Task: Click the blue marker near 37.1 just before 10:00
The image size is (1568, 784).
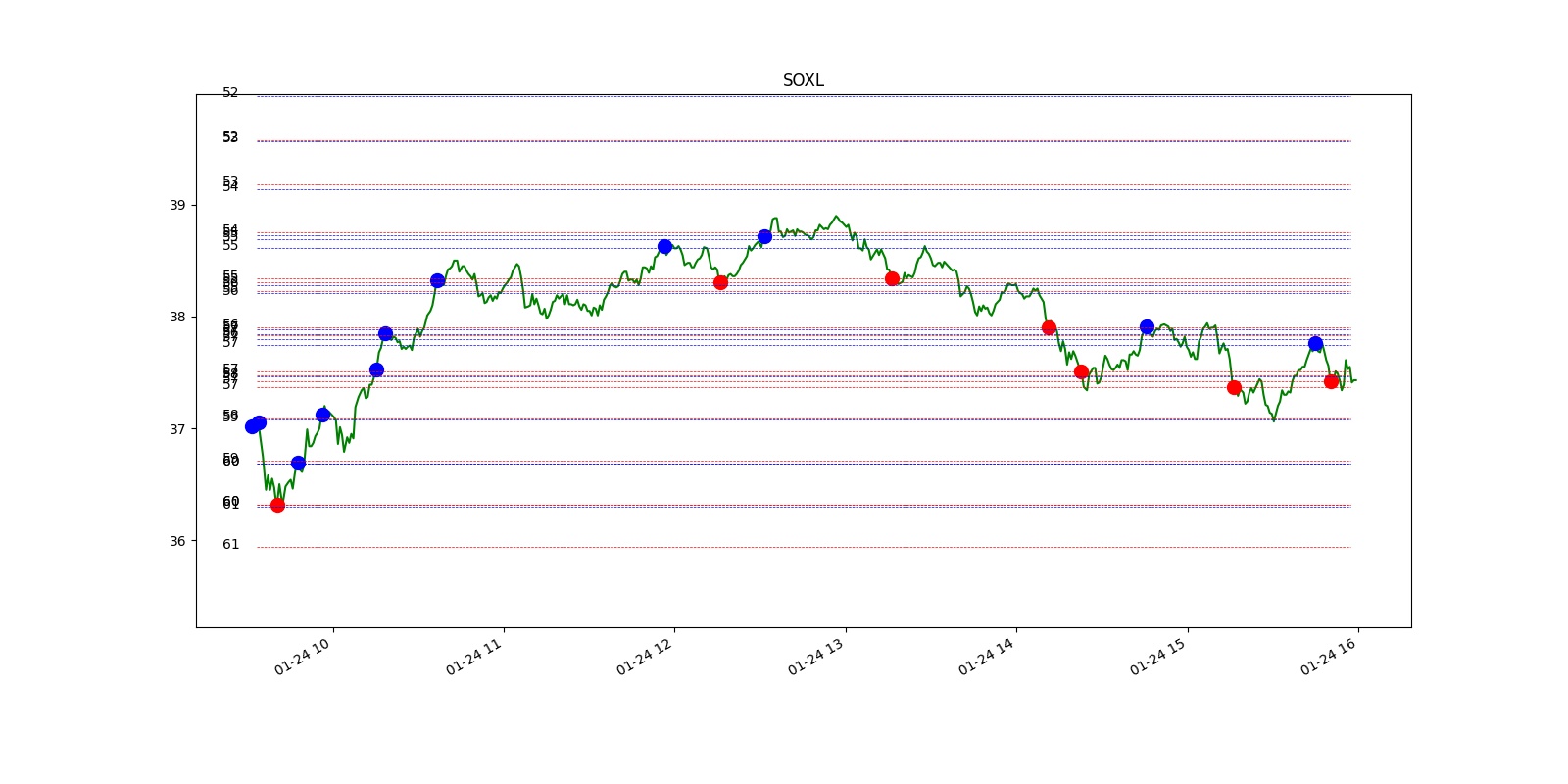Action: click(x=322, y=415)
